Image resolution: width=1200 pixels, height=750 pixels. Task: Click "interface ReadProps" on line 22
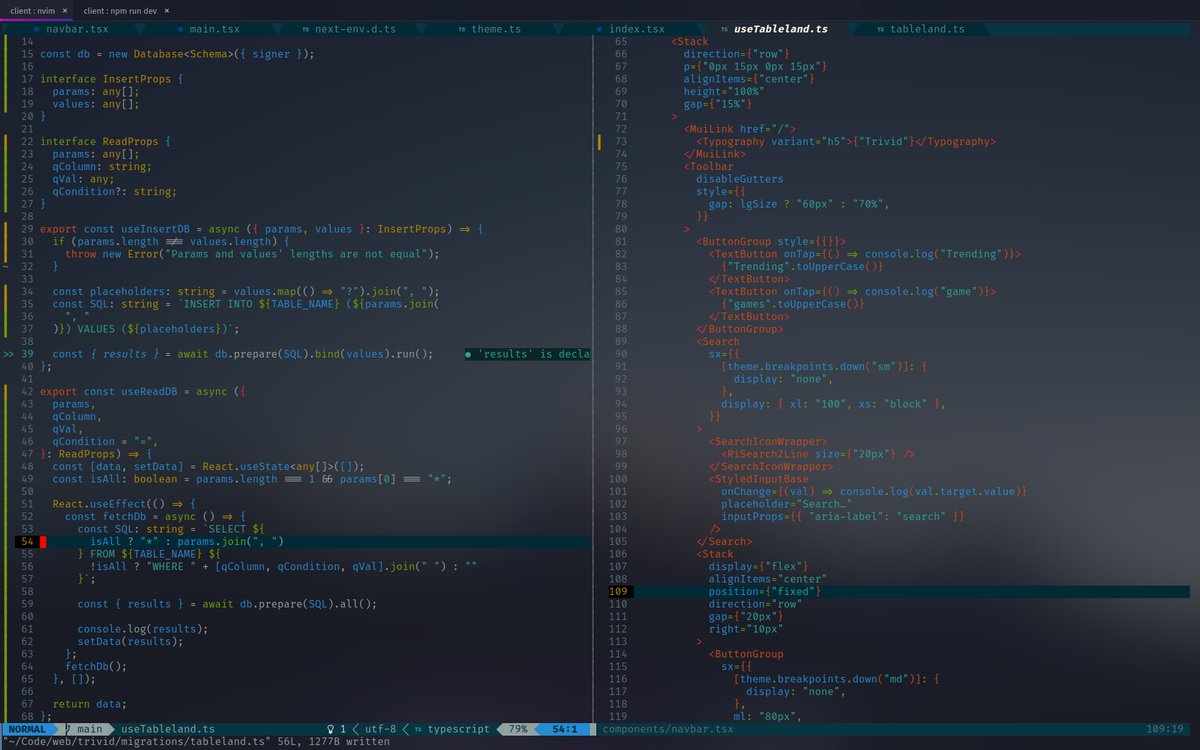[101, 142]
